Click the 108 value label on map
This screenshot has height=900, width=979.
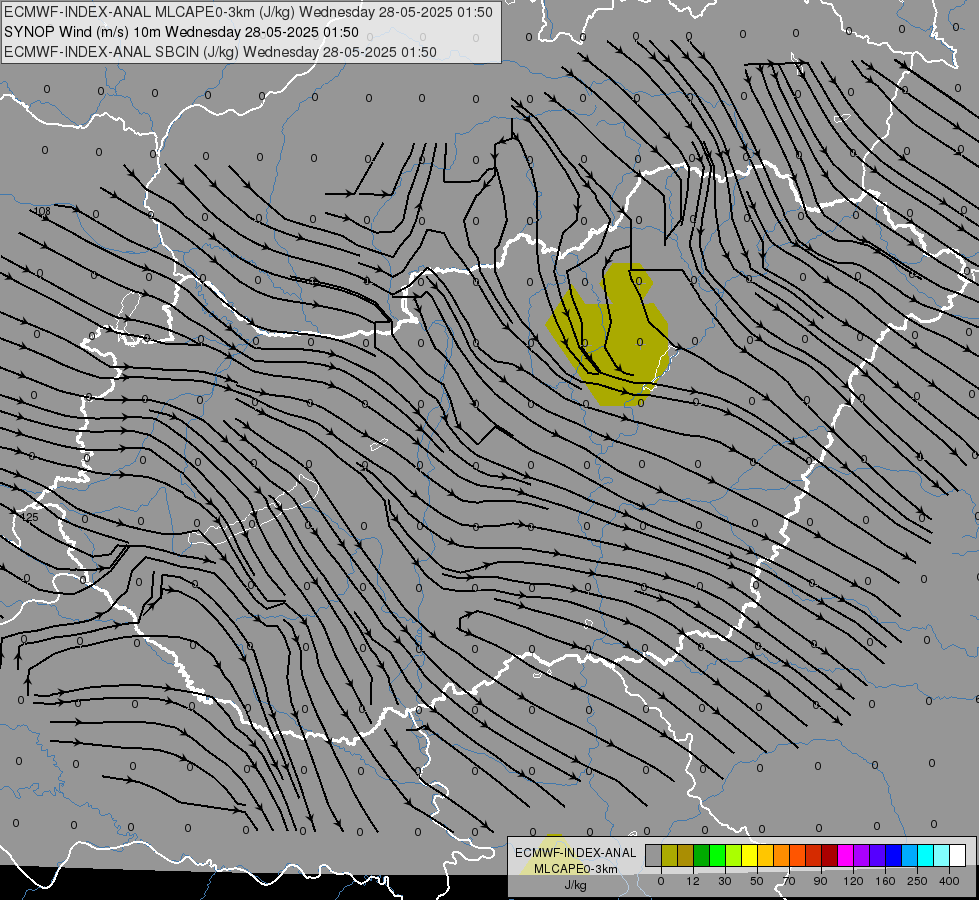[42, 211]
